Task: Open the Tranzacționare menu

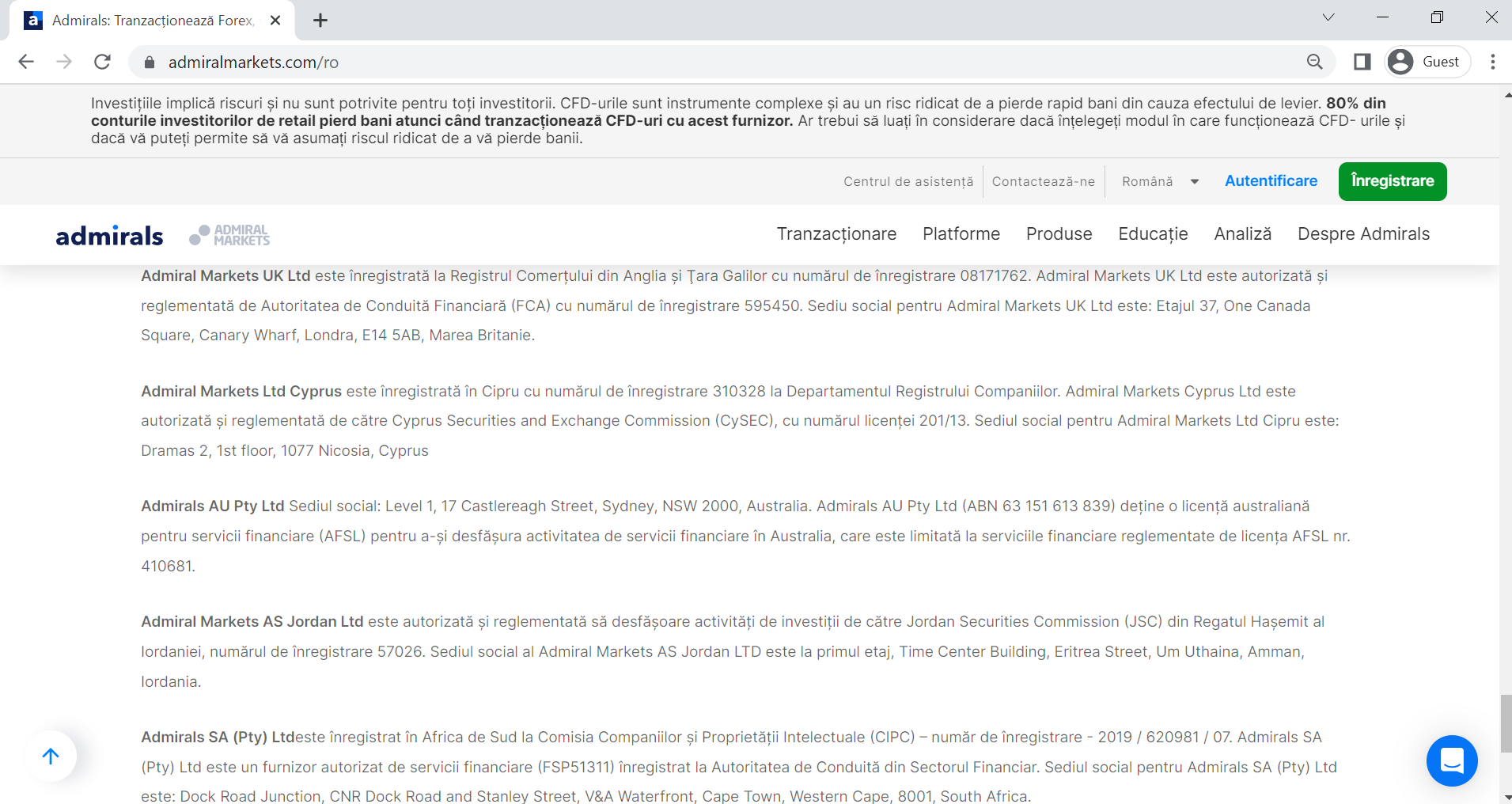Action: (x=836, y=234)
